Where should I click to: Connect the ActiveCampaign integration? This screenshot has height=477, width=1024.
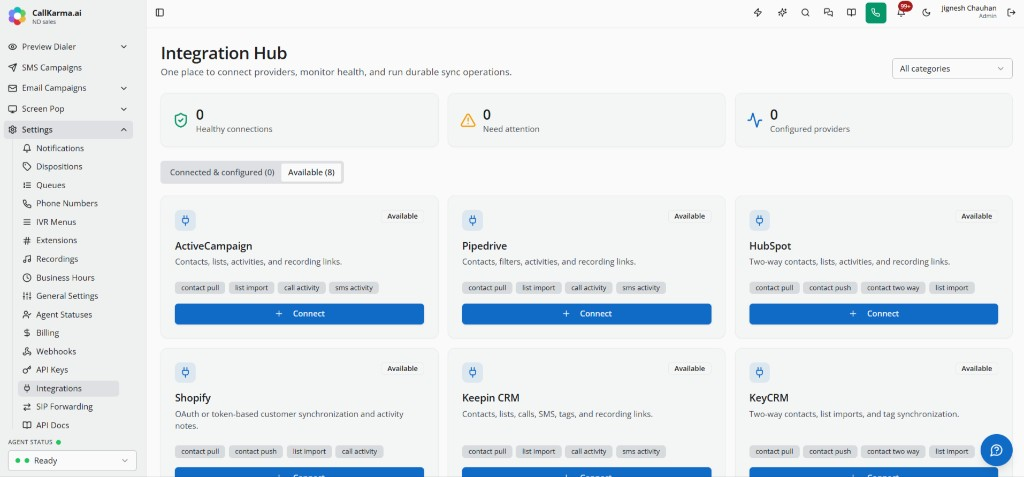pyautogui.click(x=299, y=314)
